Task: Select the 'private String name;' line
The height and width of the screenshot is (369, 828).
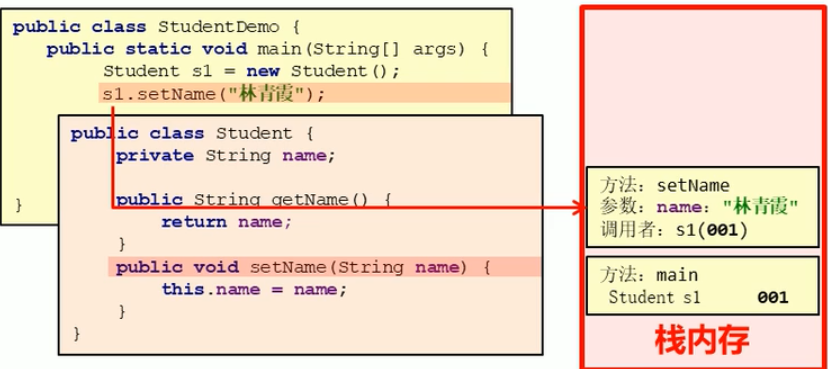Action: point(225,156)
